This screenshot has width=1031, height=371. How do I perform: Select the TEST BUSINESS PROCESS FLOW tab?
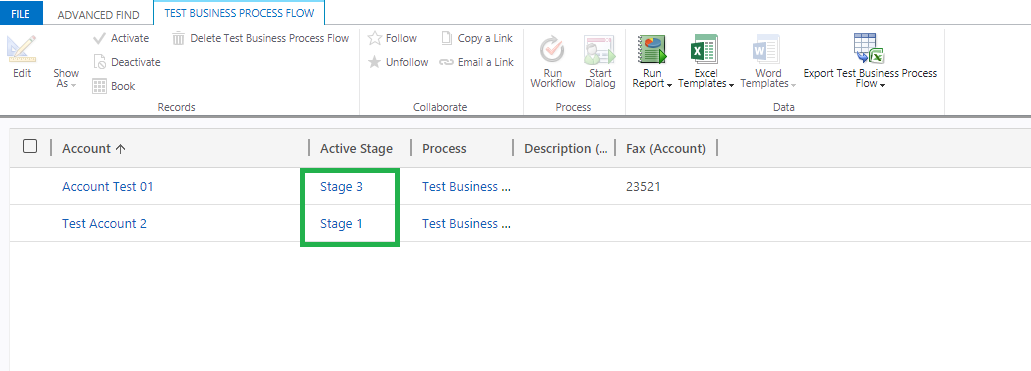tap(239, 12)
